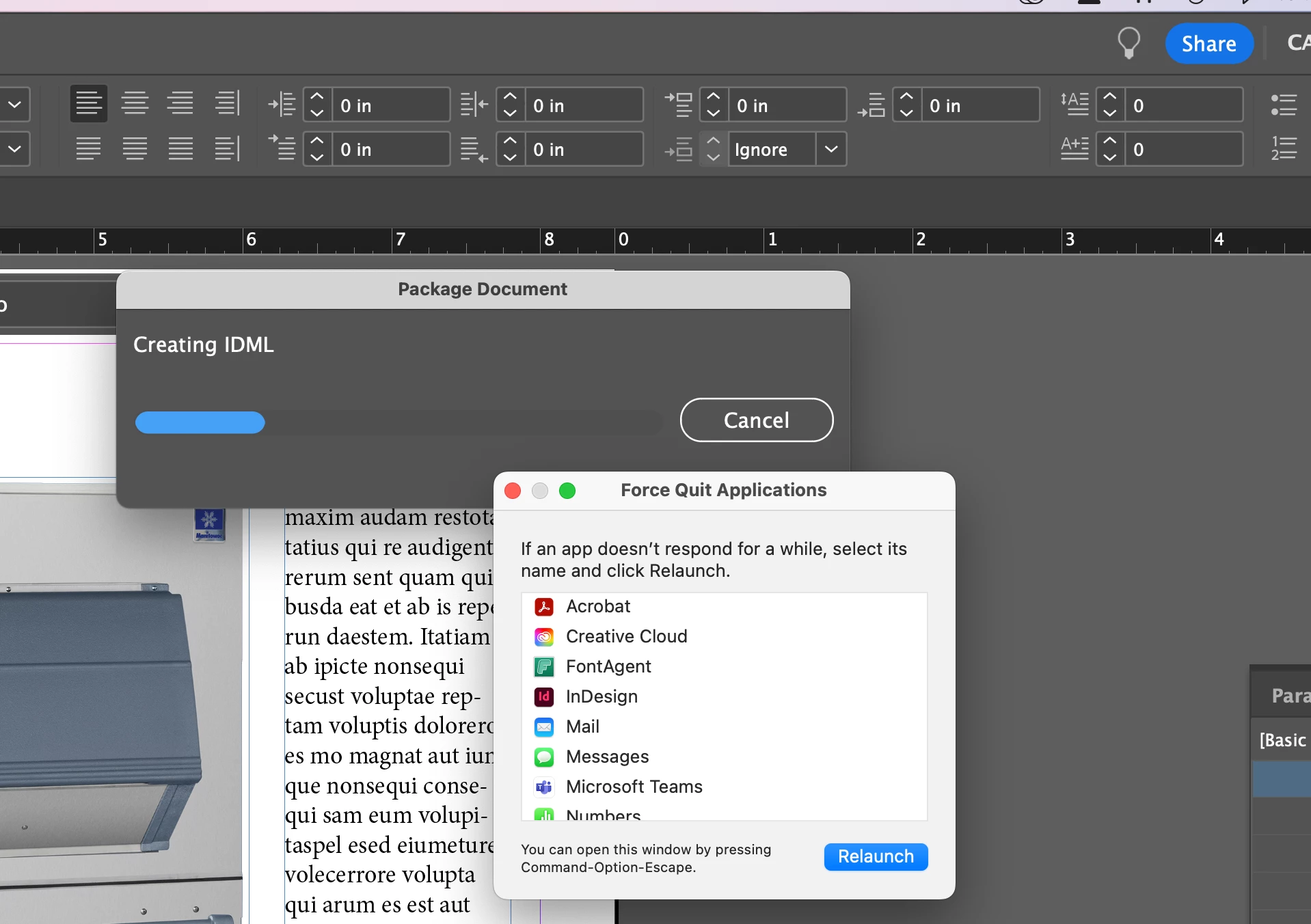
Task: Select InDesign in Force Quit list
Action: [x=724, y=696]
